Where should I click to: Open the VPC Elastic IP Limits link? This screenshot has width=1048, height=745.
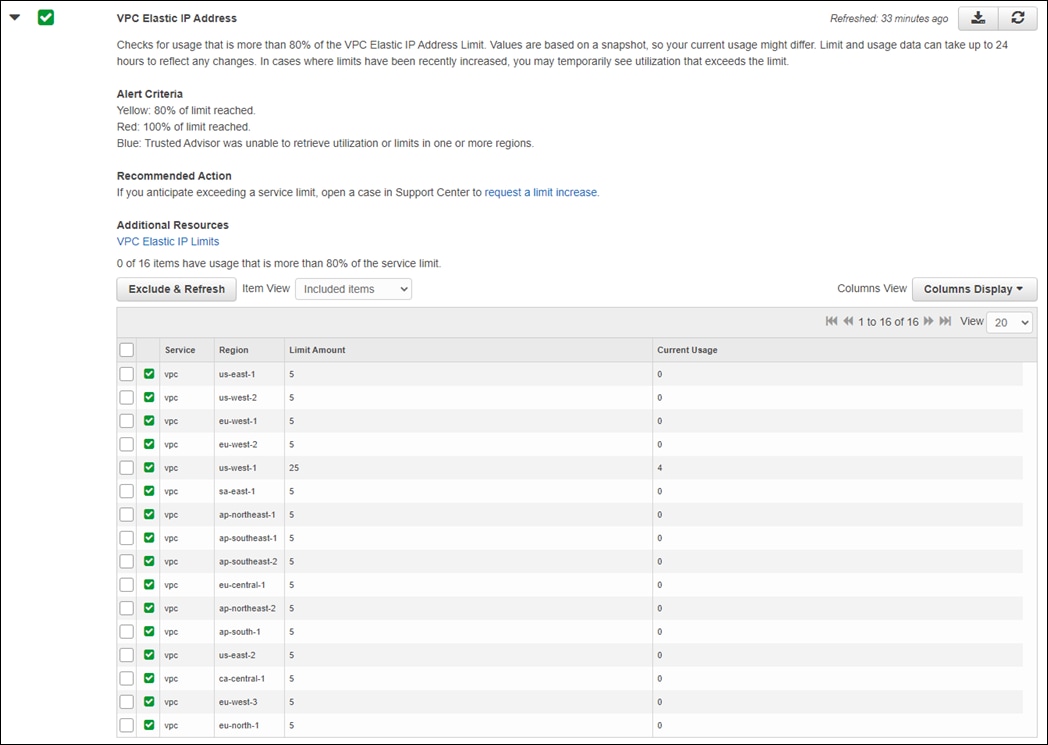pos(168,241)
